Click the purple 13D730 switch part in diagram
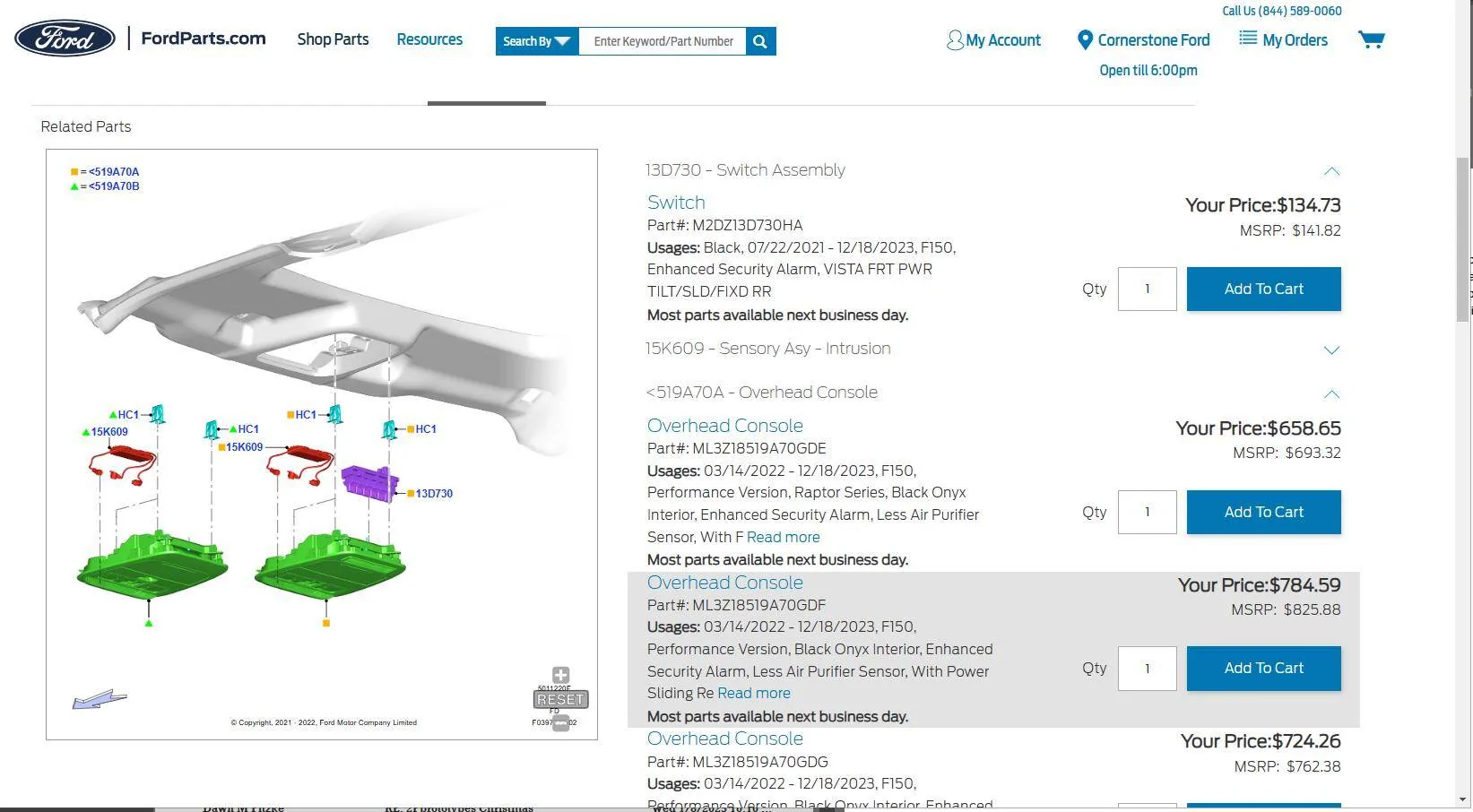This screenshot has width=1473, height=812. pos(369,483)
